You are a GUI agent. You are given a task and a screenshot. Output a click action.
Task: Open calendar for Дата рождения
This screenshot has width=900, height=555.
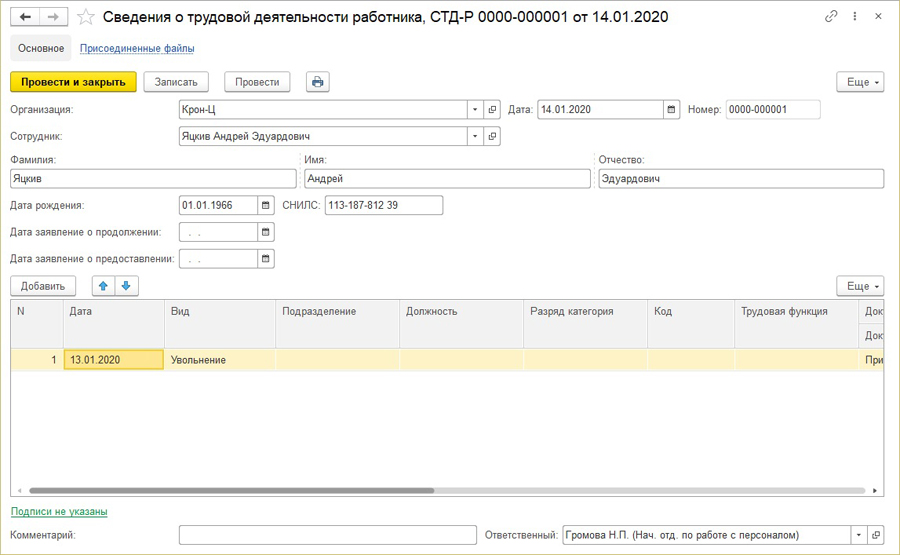(x=265, y=205)
